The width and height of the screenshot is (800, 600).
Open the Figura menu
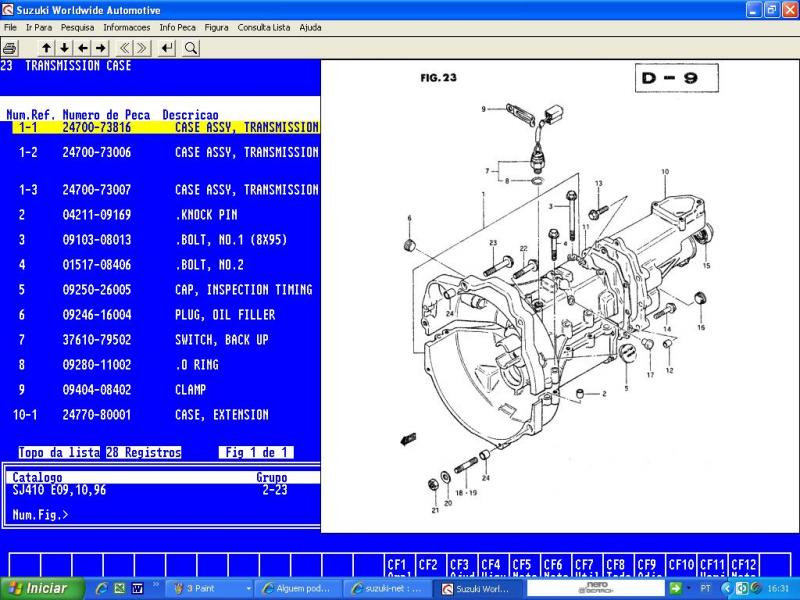click(216, 28)
